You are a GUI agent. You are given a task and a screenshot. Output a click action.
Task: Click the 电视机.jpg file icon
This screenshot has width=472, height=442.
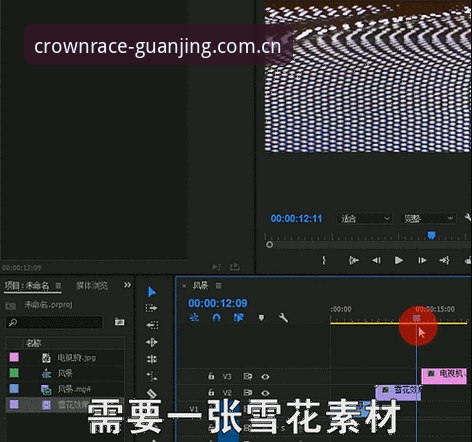(x=46, y=358)
